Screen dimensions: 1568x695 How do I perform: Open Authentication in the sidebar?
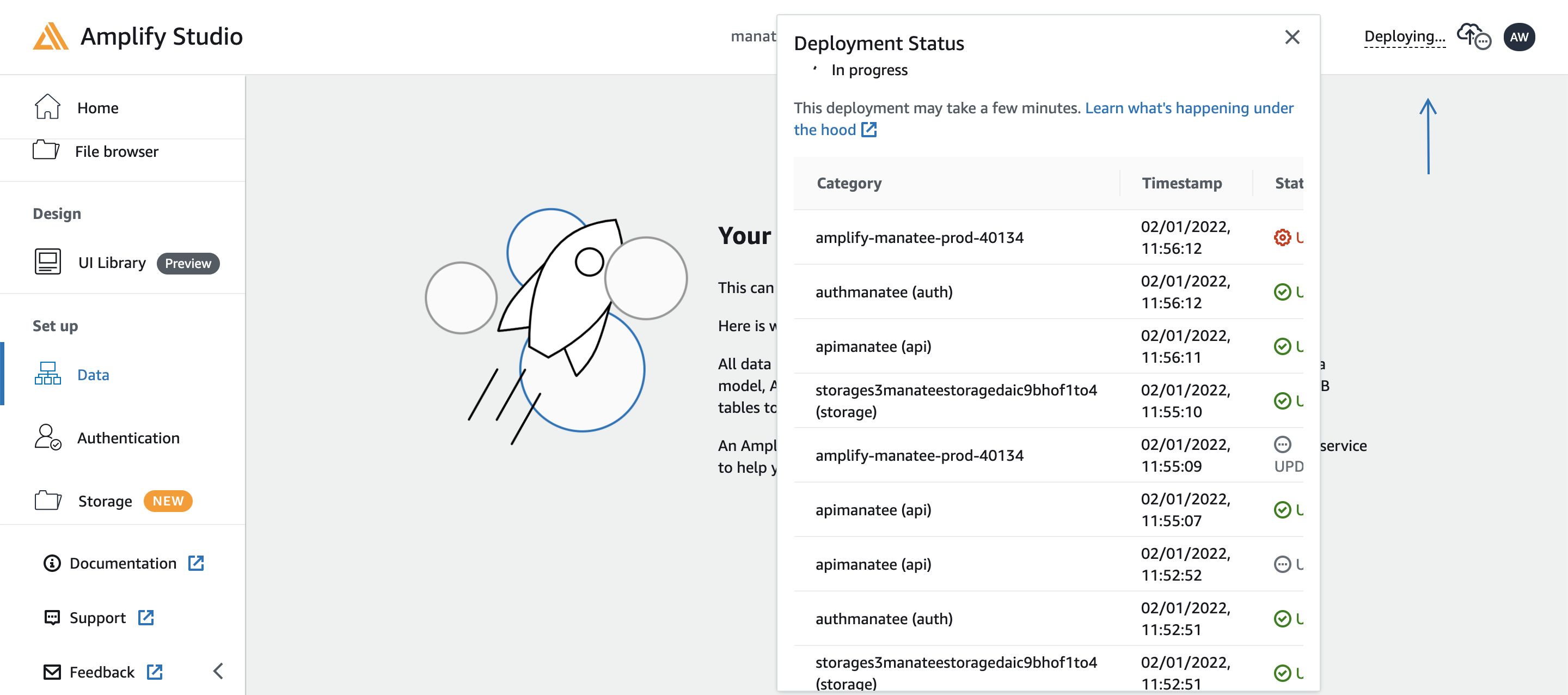click(x=128, y=438)
